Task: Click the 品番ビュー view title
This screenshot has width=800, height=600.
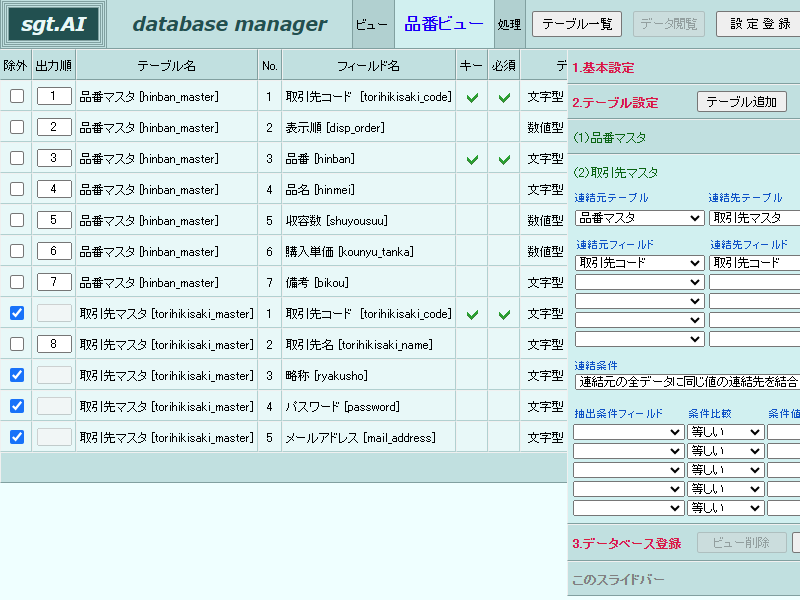Action: 444,24
